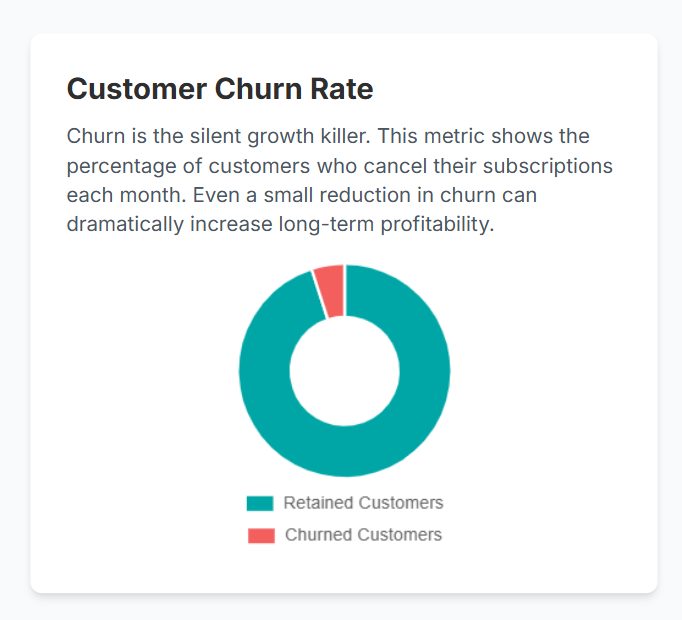The image size is (682, 620).
Task: Toggle the "Churned Customers" legend label
Action: click(363, 535)
